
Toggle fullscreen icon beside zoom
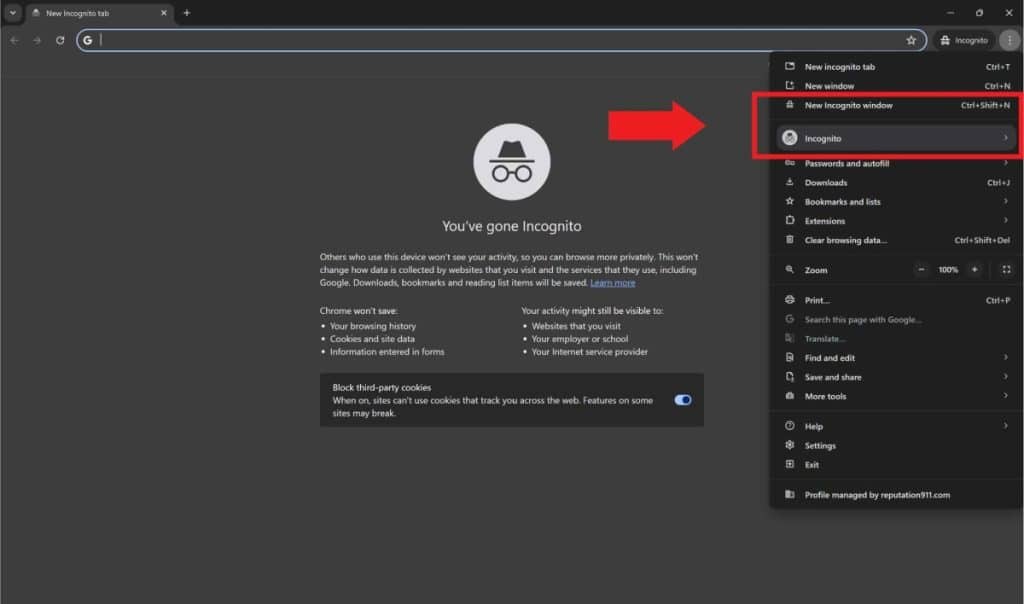point(1006,270)
